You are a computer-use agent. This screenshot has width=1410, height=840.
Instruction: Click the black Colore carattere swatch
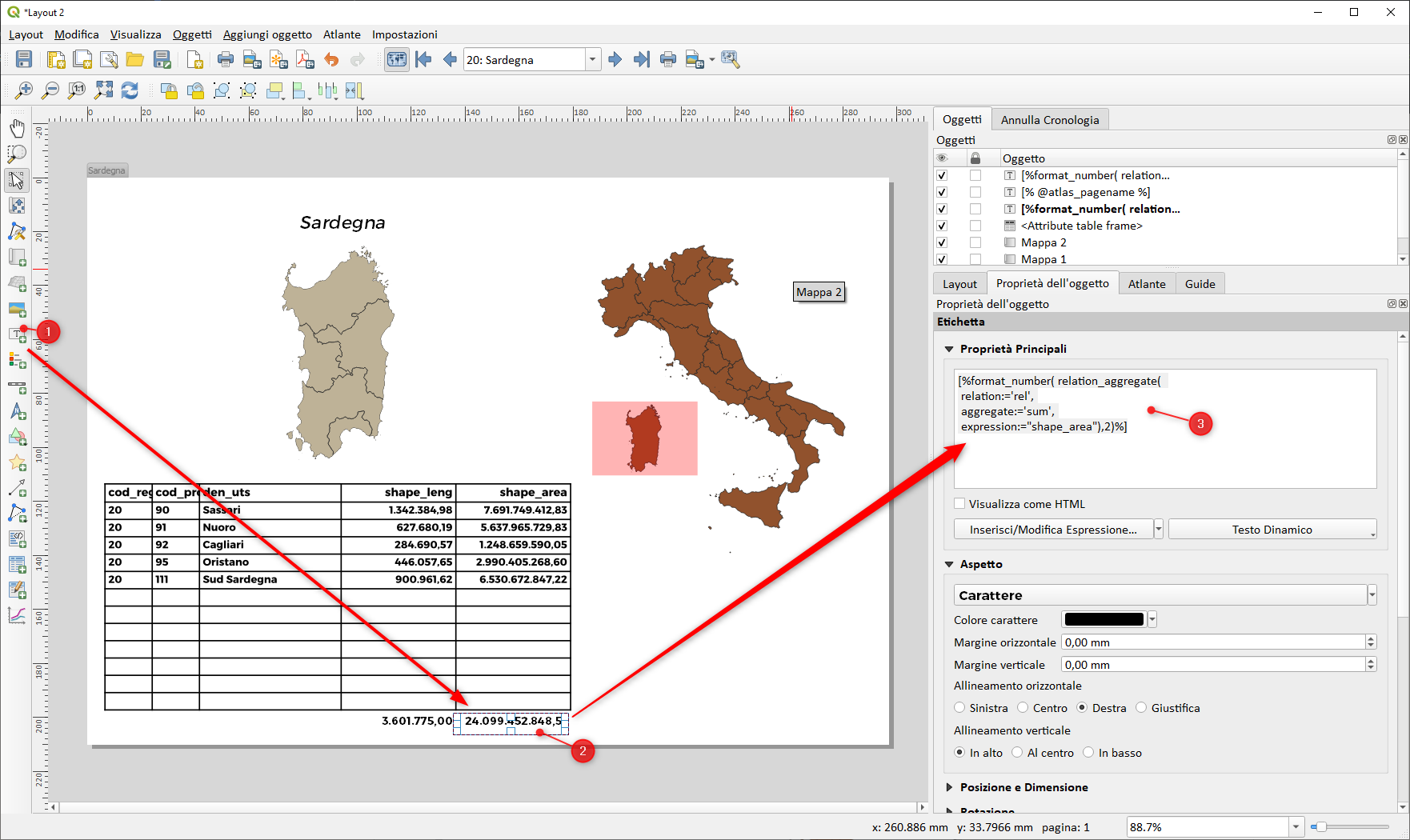click(x=1104, y=620)
